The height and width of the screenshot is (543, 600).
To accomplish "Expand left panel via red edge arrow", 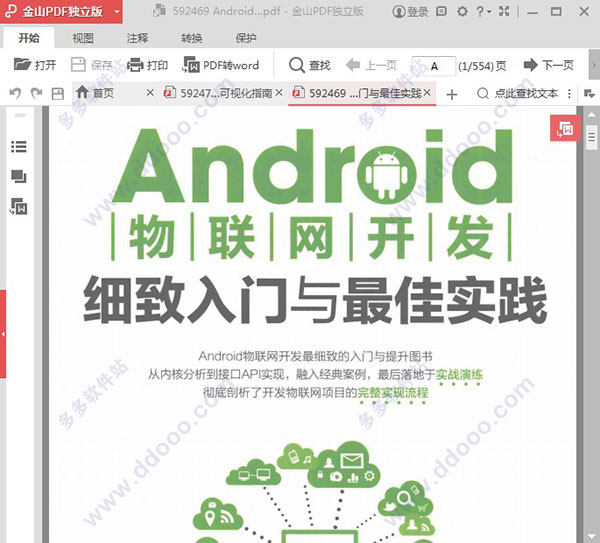I will (x=3, y=334).
